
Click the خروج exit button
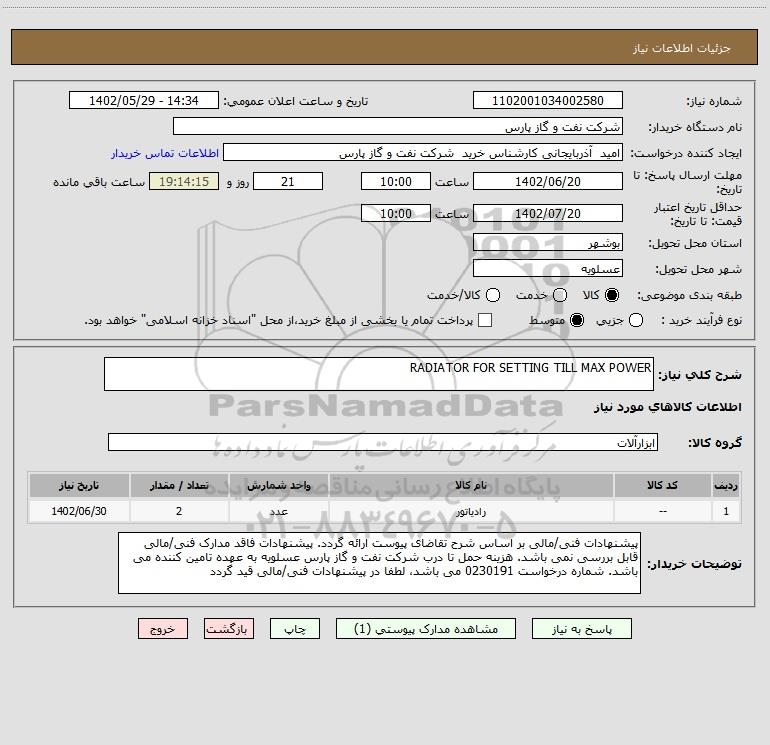tap(163, 629)
